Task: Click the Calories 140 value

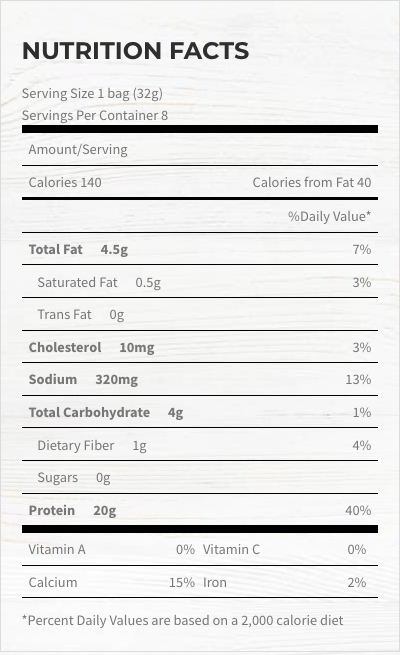Action: [x=65, y=183]
